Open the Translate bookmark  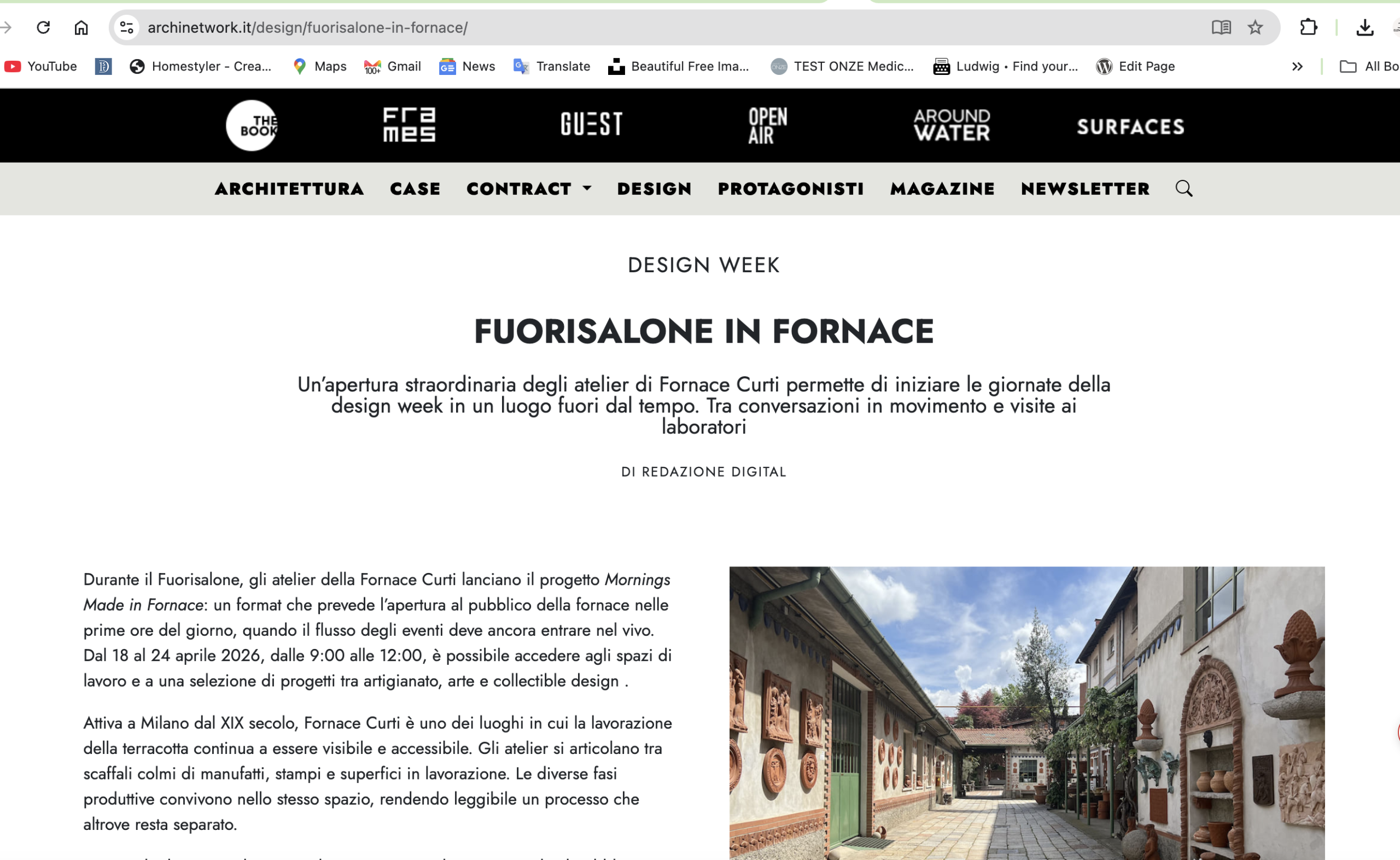(552, 67)
